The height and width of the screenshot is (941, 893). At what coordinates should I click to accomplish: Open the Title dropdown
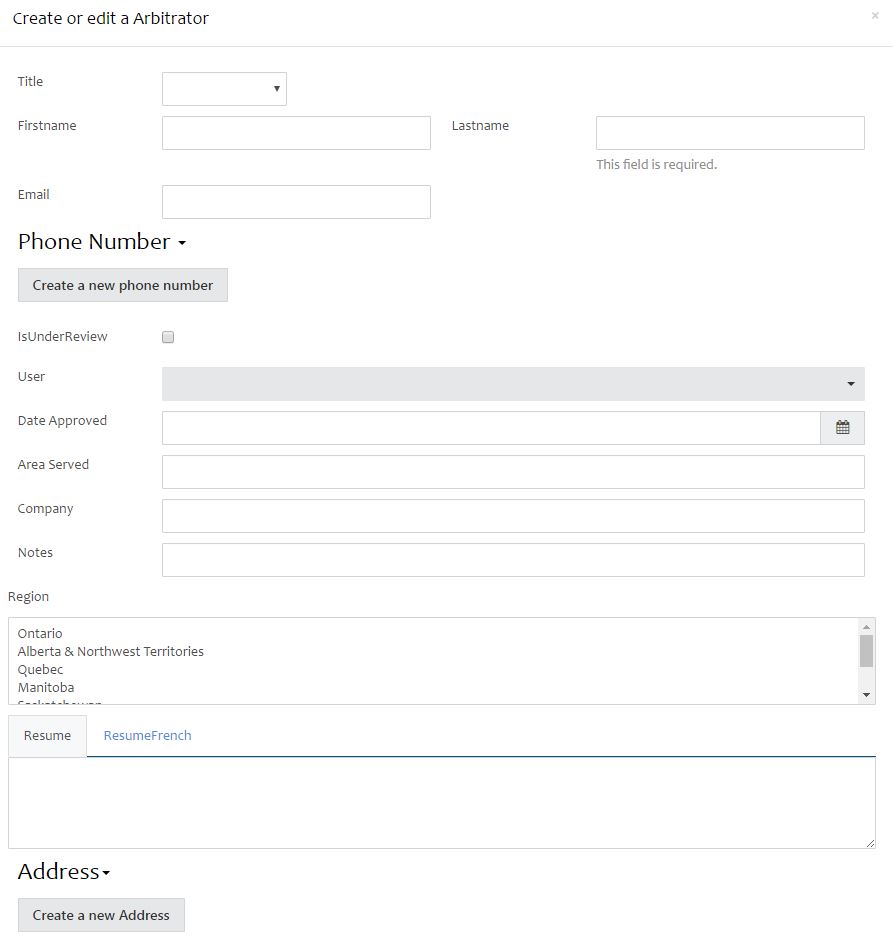click(x=224, y=89)
